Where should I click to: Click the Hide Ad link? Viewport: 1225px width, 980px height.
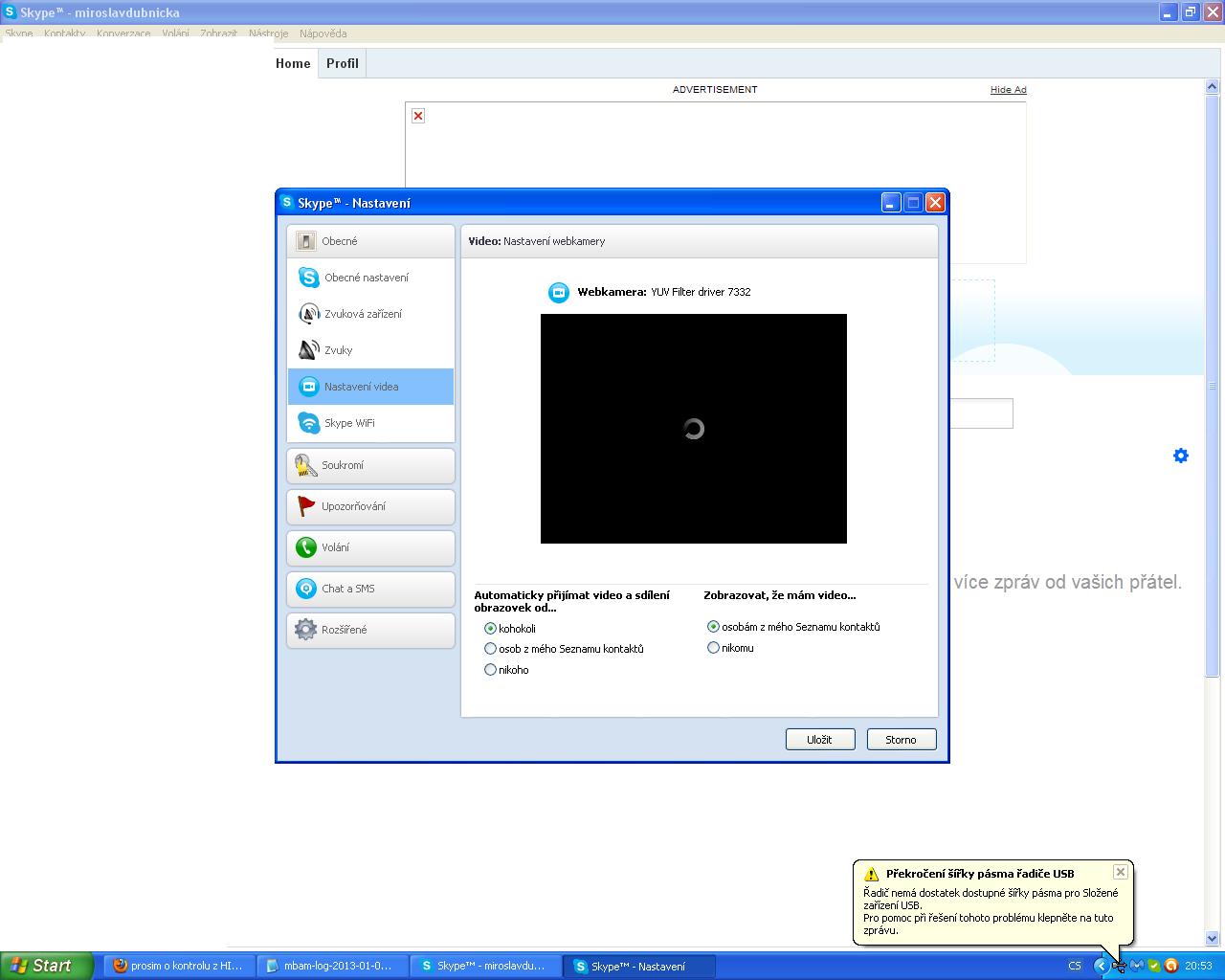[x=1009, y=89]
